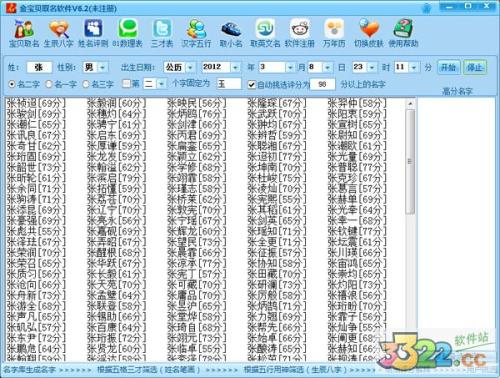Open the 取英文名 English name tool
Image resolution: width=500 pixels, height=378 pixels.
(265, 33)
